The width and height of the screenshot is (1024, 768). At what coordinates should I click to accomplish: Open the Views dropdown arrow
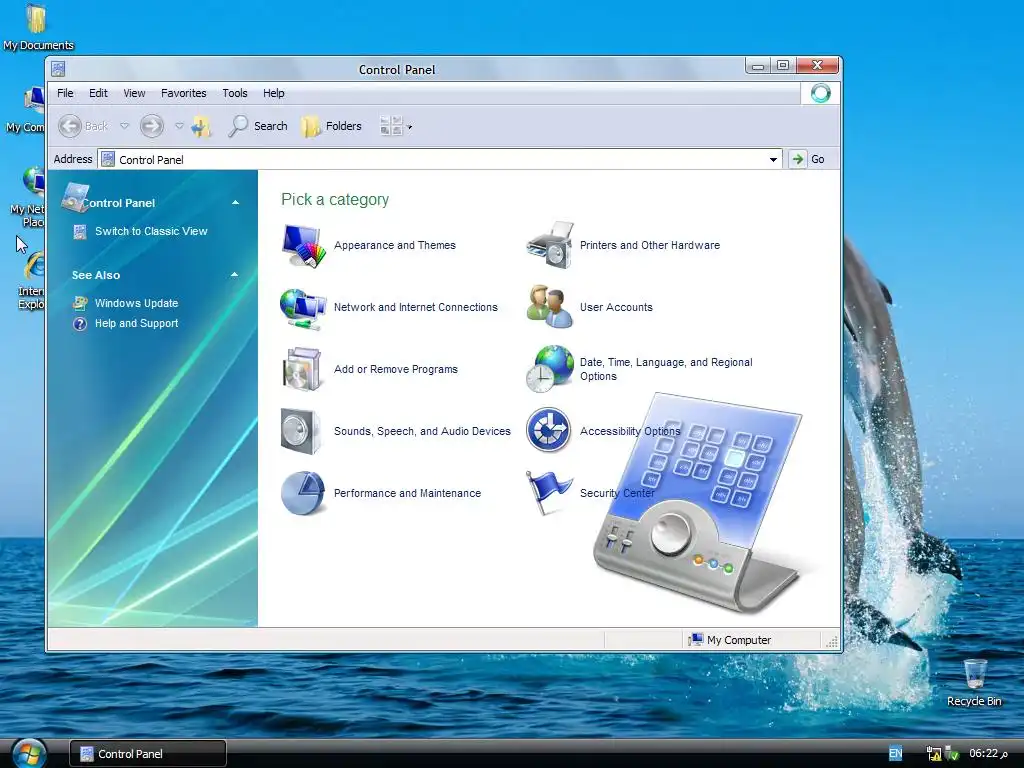click(x=410, y=127)
